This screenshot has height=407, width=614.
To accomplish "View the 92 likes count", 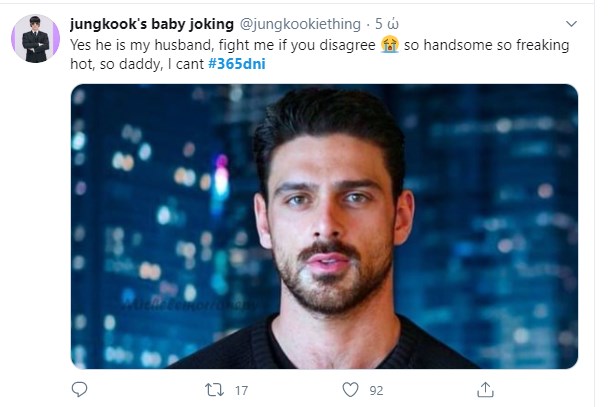I will [x=376, y=390].
